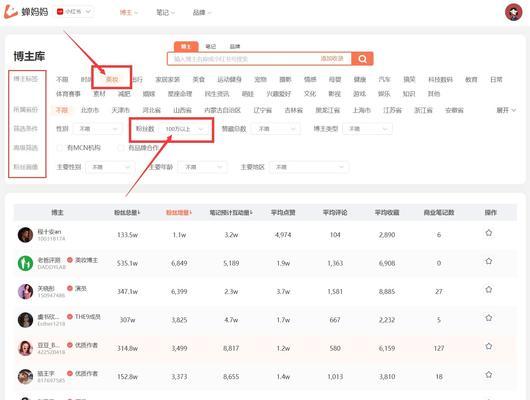
Task: Select the 美食 blogger tag
Action: 198,79
